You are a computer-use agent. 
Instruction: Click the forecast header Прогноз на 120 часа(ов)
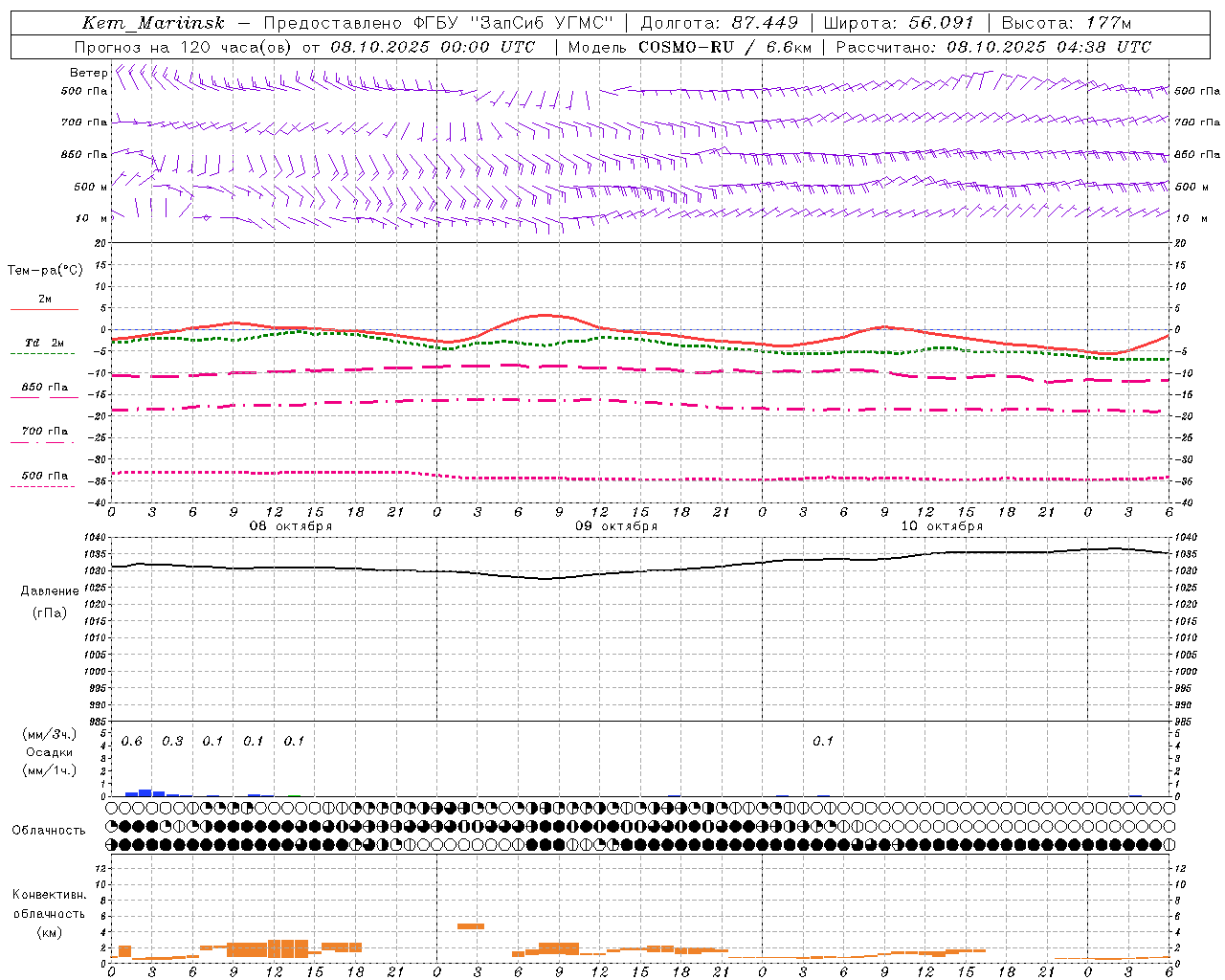(x=184, y=47)
